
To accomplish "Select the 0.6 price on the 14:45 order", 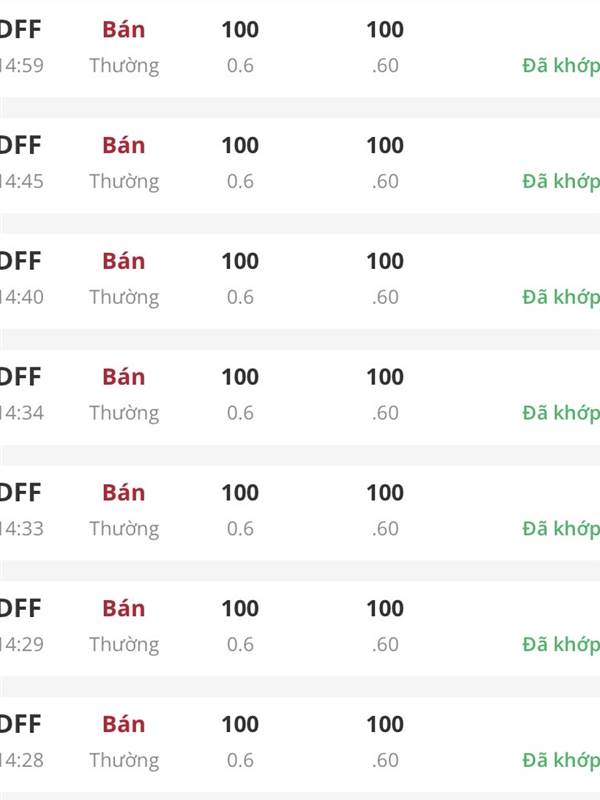I will point(240,182).
